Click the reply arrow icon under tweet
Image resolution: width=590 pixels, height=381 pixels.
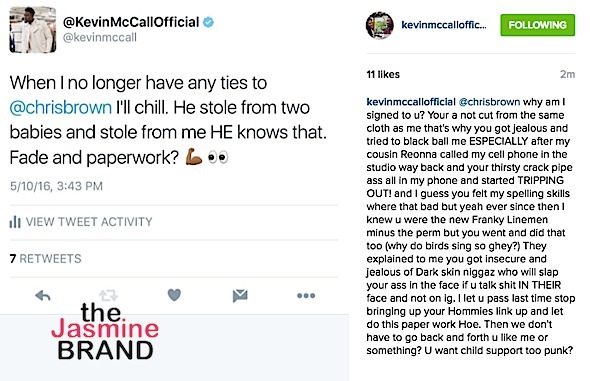click(x=43, y=296)
